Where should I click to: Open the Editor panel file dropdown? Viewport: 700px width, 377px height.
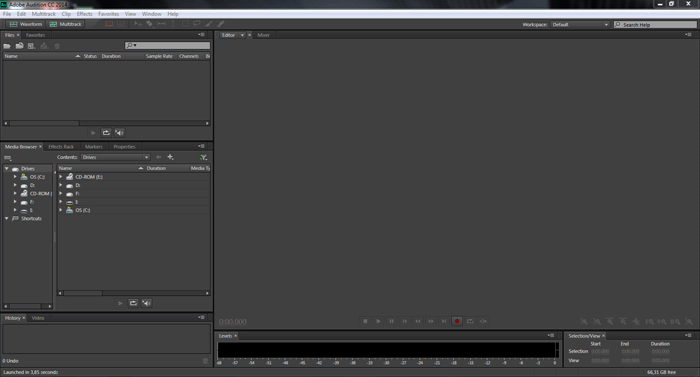242,35
